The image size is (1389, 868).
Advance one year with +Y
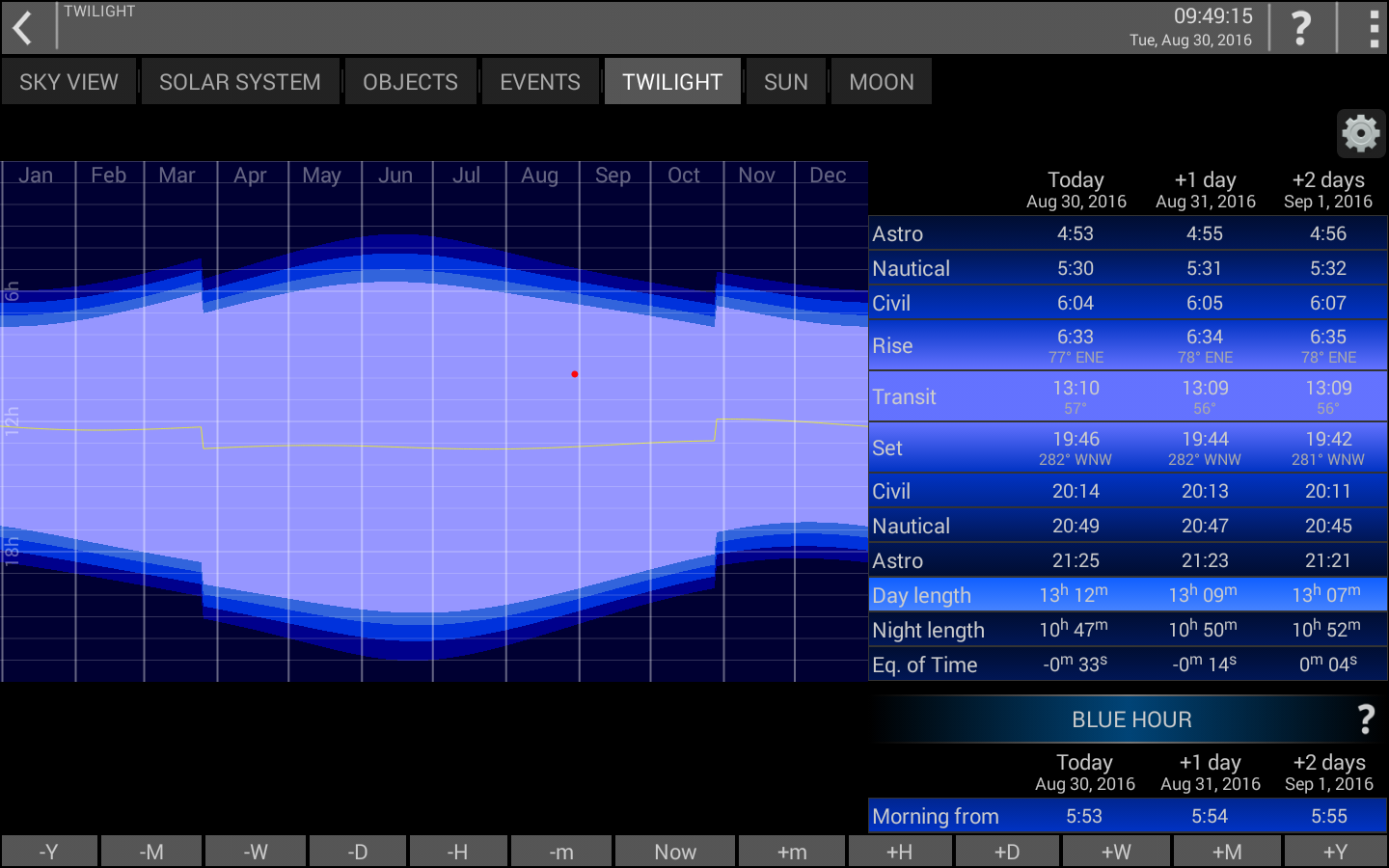point(1335,852)
